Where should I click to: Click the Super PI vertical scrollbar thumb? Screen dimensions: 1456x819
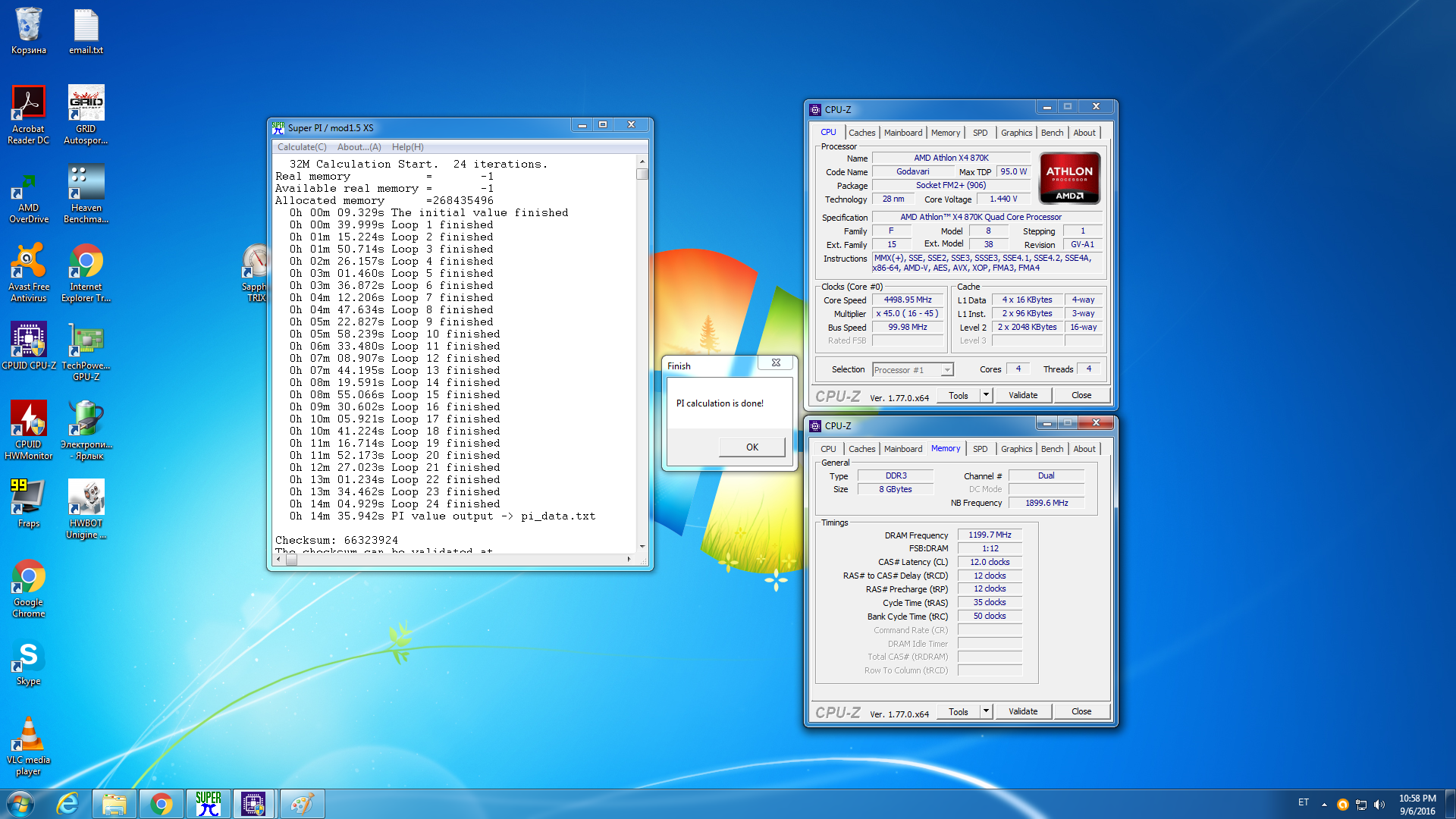(642, 174)
